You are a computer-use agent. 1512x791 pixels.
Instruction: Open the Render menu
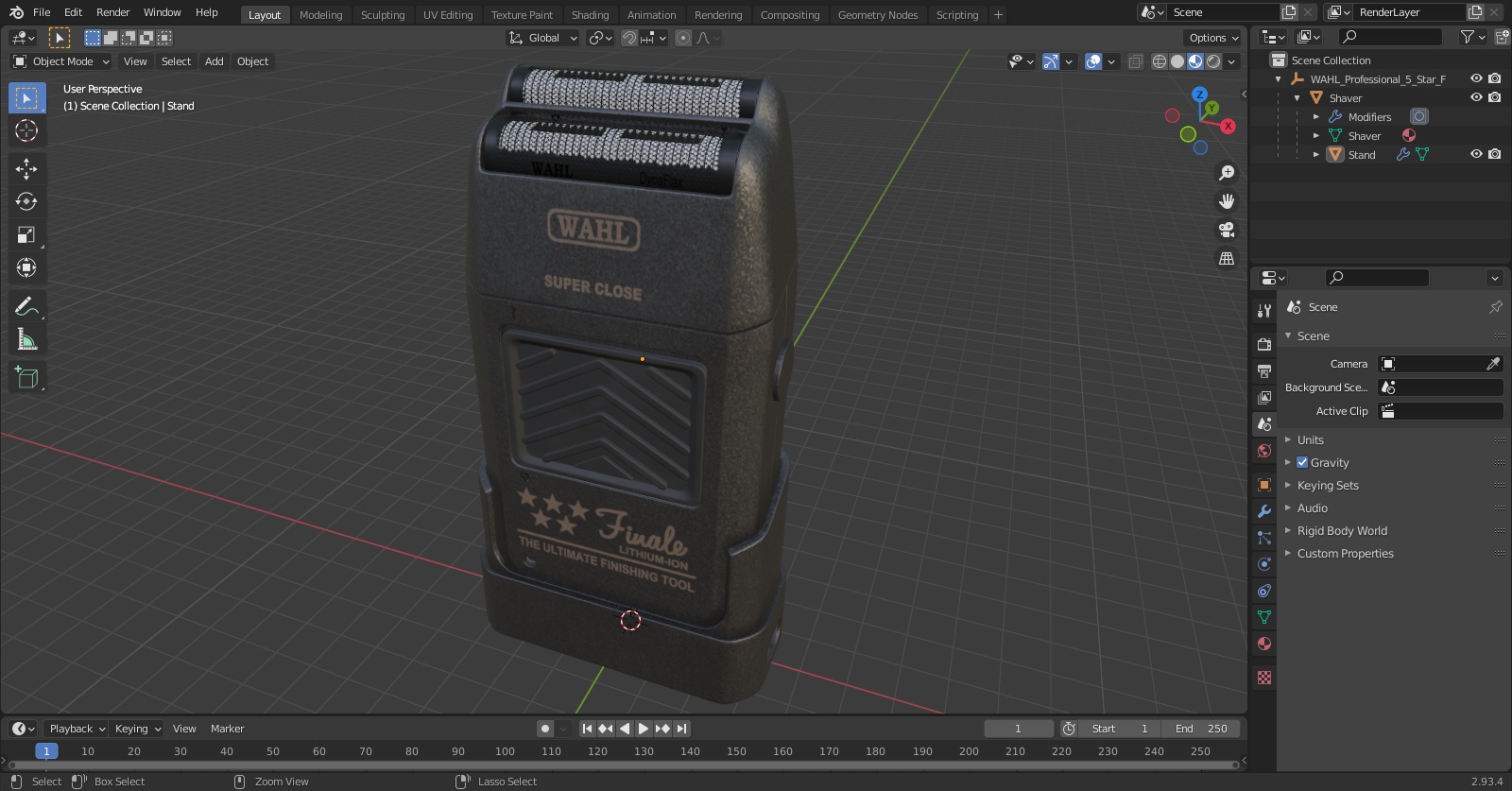point(112,12)
